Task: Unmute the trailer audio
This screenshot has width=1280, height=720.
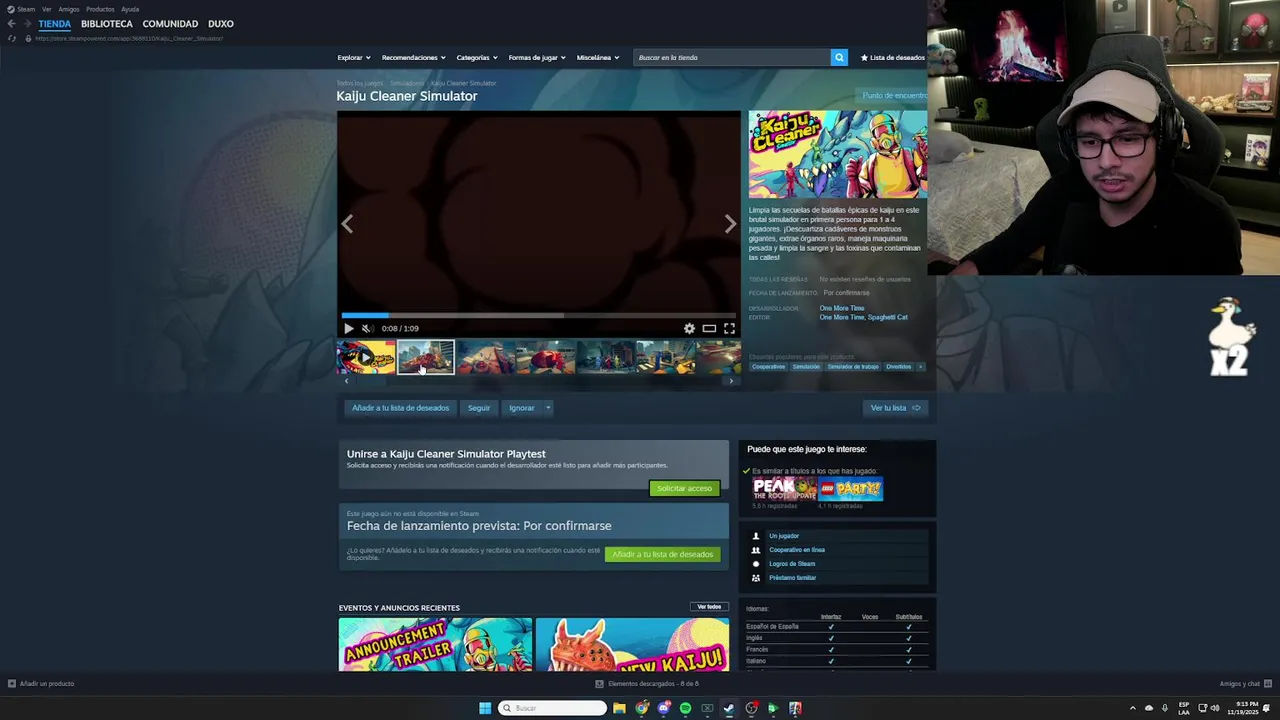Action: 367,328
